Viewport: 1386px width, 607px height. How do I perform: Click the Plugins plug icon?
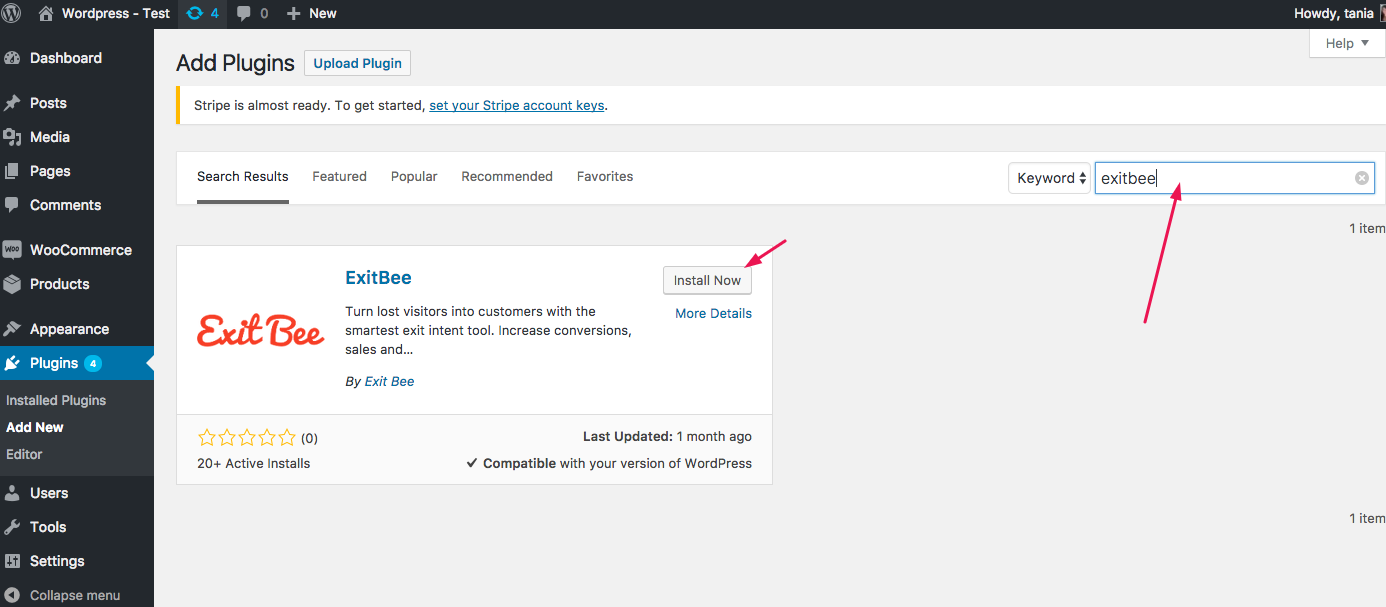click(x=12, y=363)
